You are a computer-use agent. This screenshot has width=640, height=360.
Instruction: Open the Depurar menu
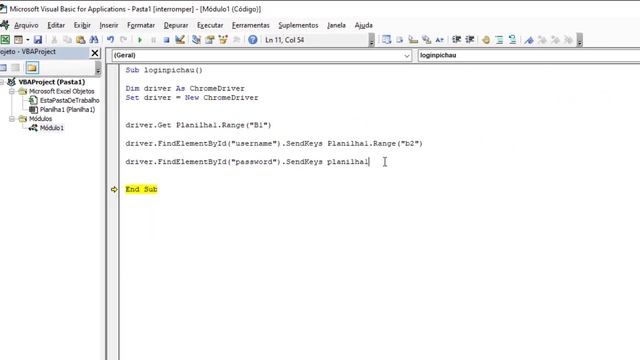point(176,25)
